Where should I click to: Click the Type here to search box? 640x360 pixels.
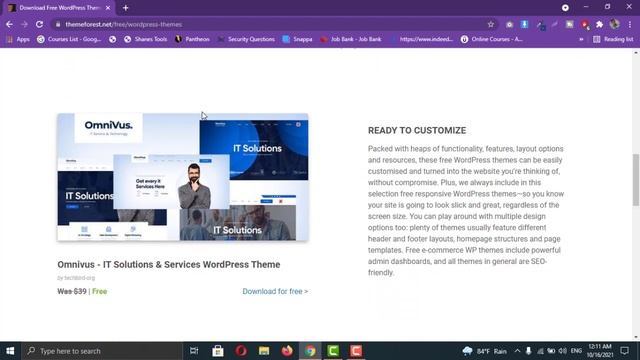[x=102, y=351]
